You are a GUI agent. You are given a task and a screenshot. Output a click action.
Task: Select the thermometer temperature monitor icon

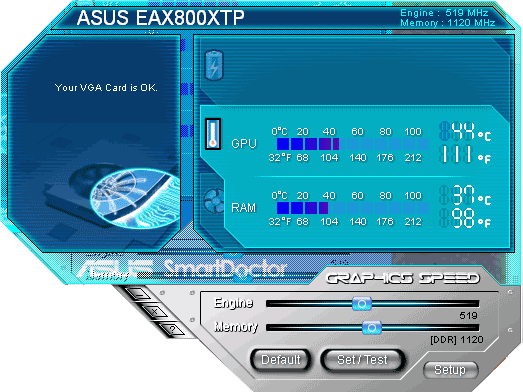213,134
